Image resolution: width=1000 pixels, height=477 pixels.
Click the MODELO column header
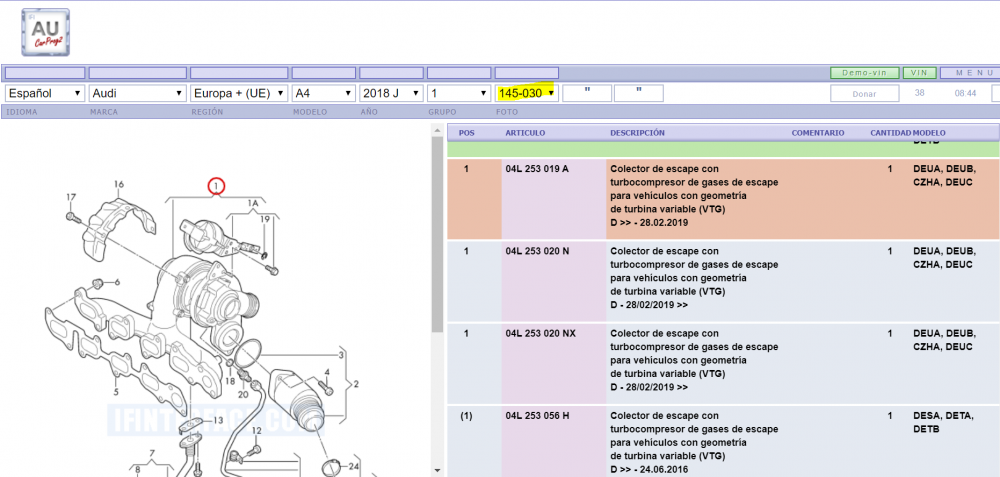click(929, 133)
